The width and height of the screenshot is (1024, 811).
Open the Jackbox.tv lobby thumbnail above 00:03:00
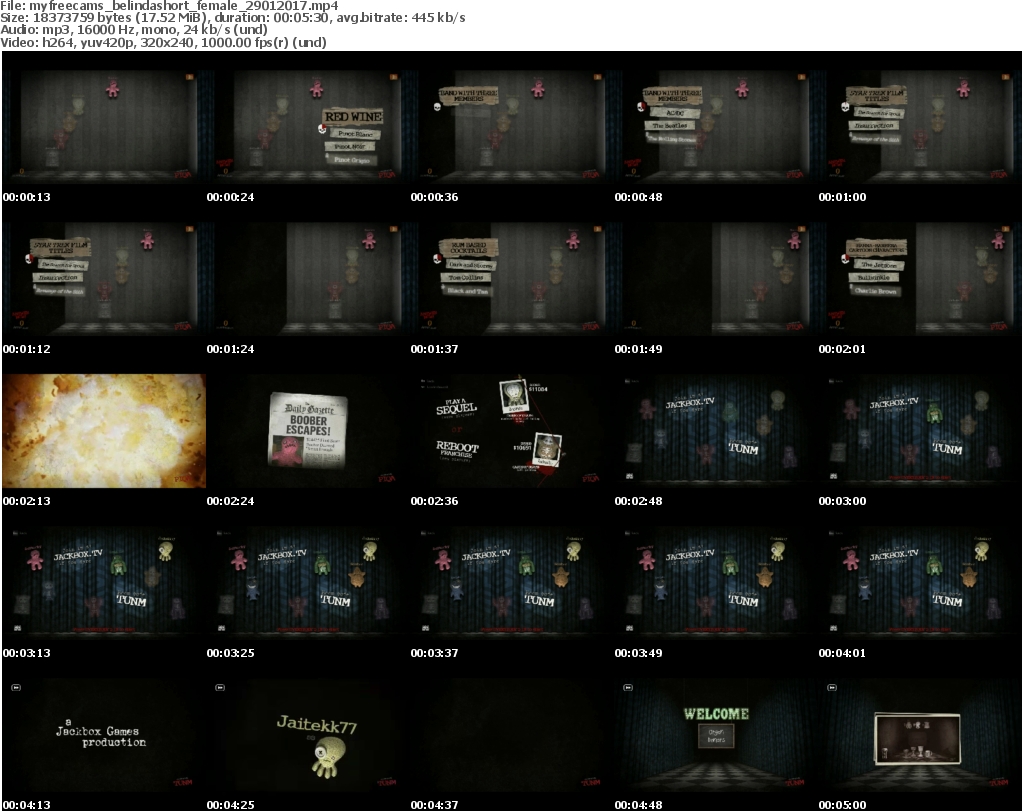click(920, 431)
